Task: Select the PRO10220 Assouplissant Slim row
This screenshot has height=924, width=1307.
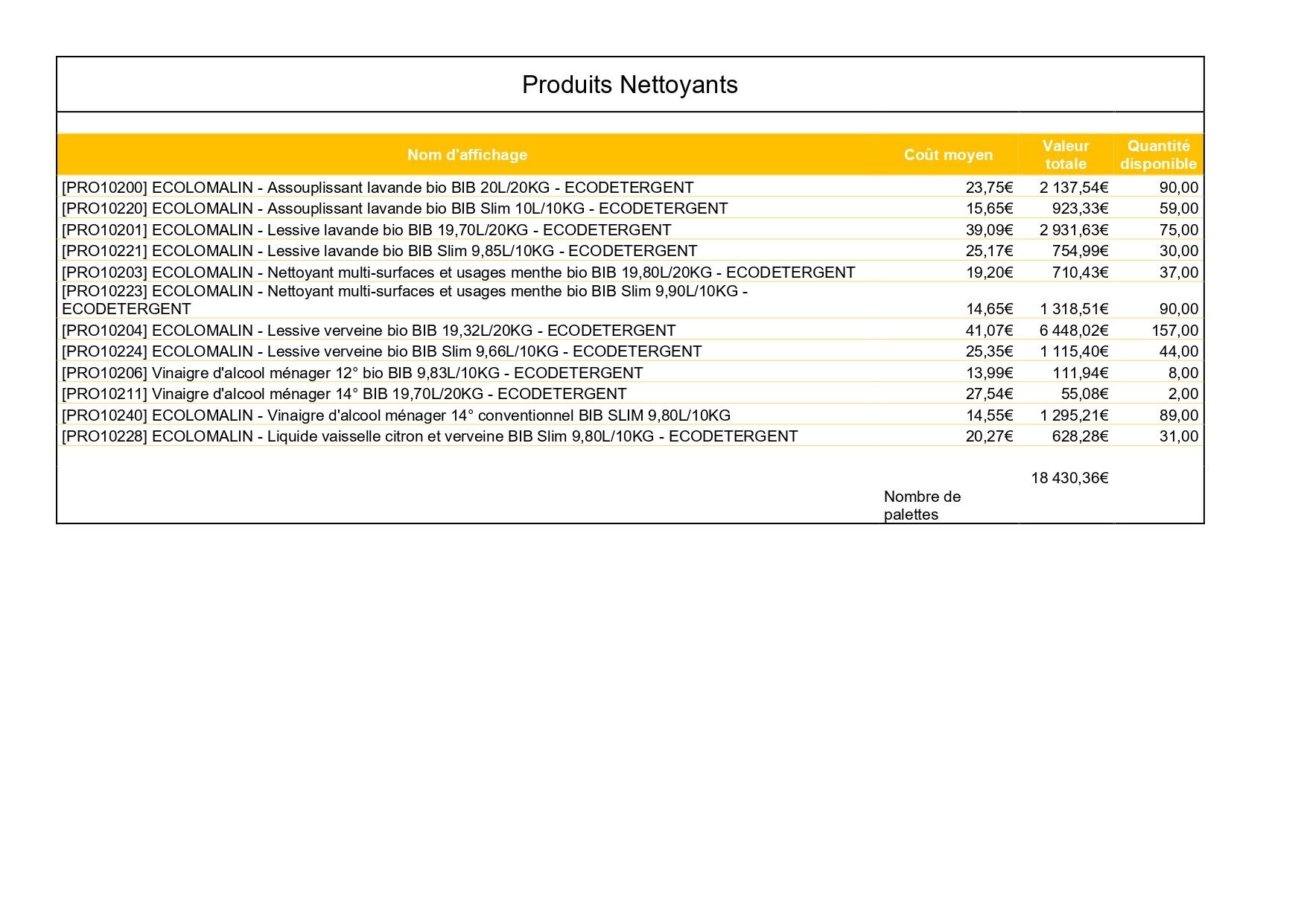Action: click(630, 208)
